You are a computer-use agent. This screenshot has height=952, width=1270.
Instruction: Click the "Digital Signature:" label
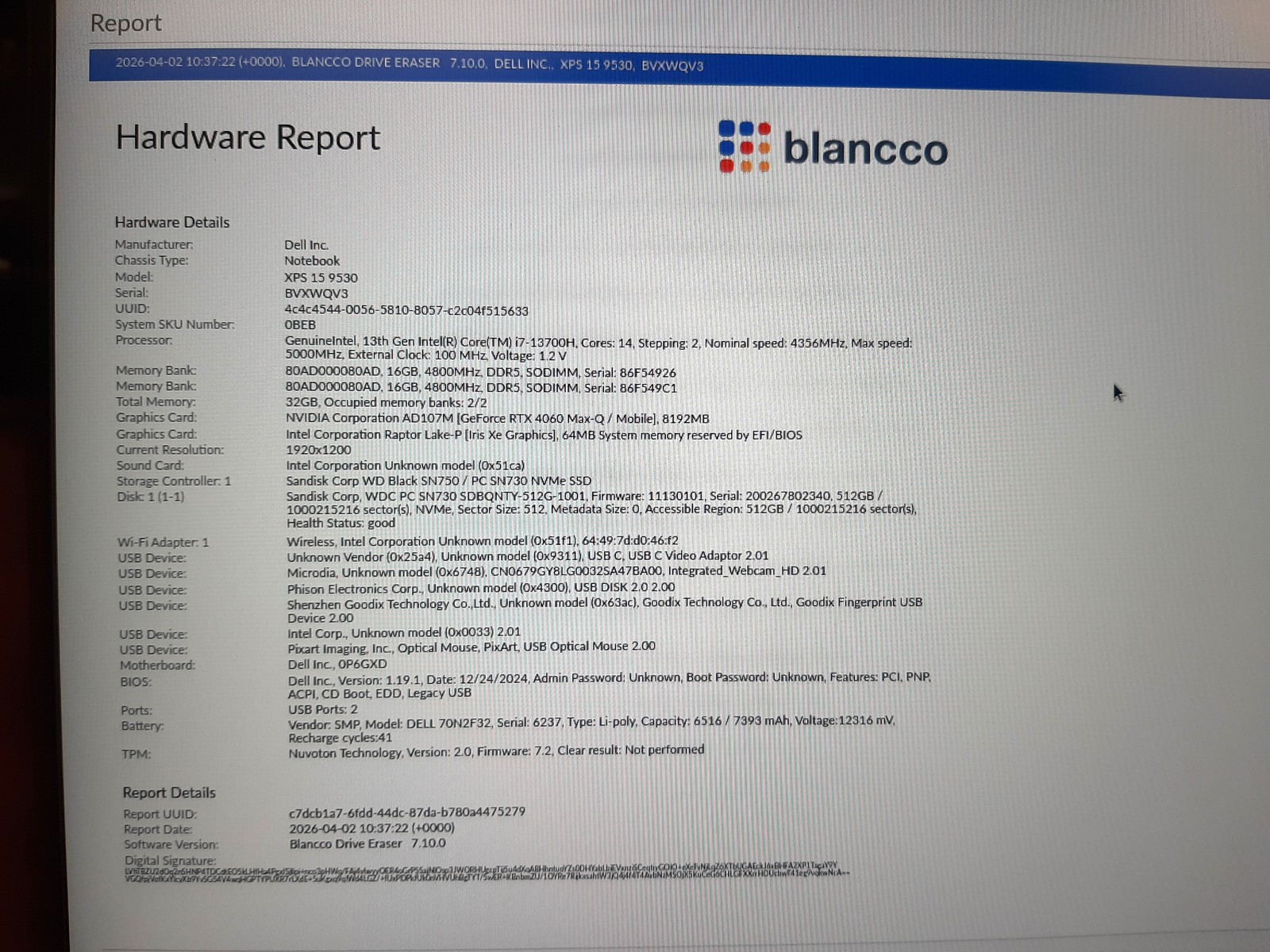(170, 861)
